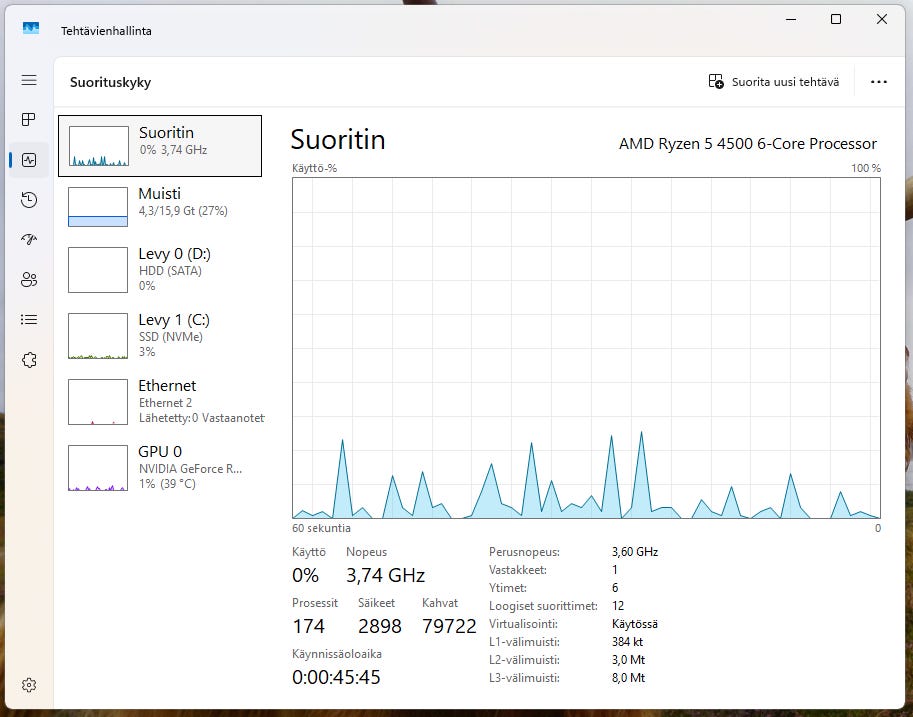Maximize the Tehtävienhallinta window
This screenshot has width=913, height=717.
click(836, 19)
